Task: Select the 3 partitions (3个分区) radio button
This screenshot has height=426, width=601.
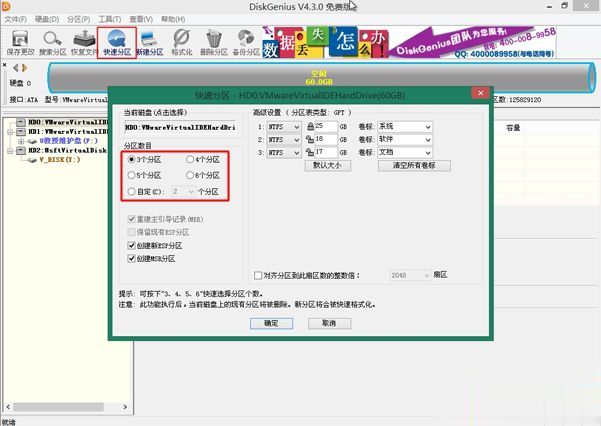Action: coord(131,159)
